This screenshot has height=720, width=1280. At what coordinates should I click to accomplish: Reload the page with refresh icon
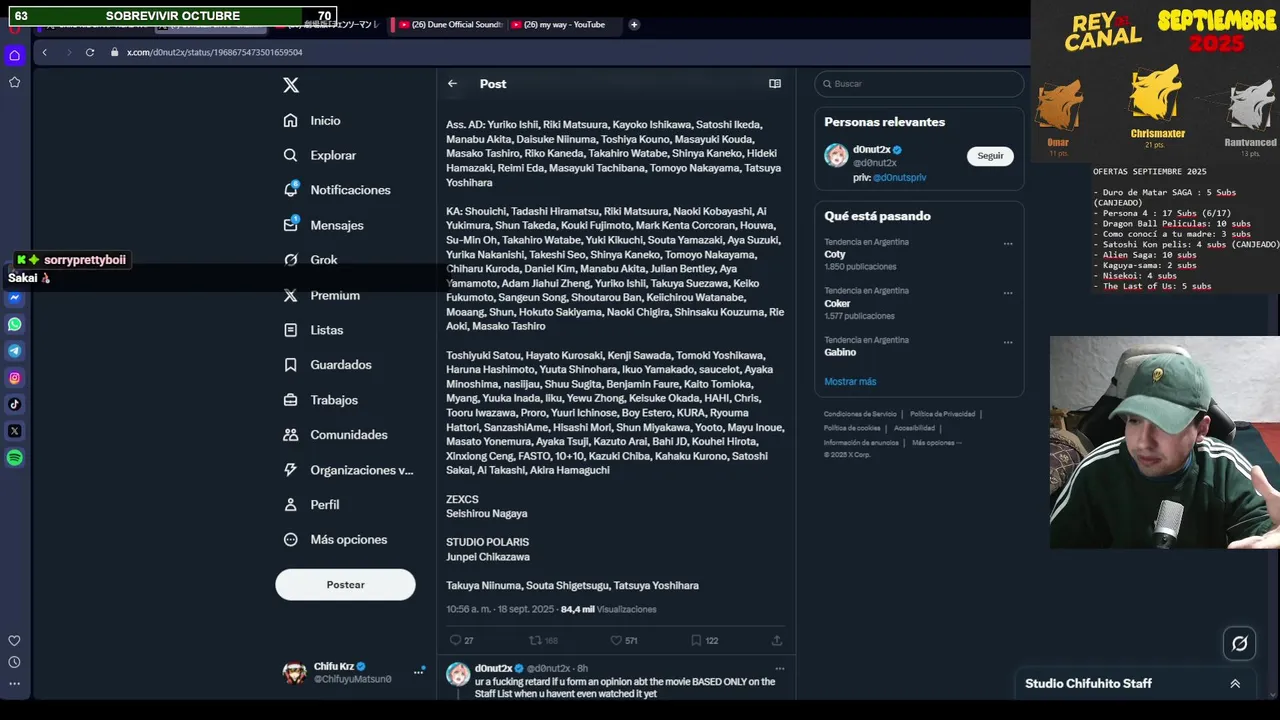90,52
